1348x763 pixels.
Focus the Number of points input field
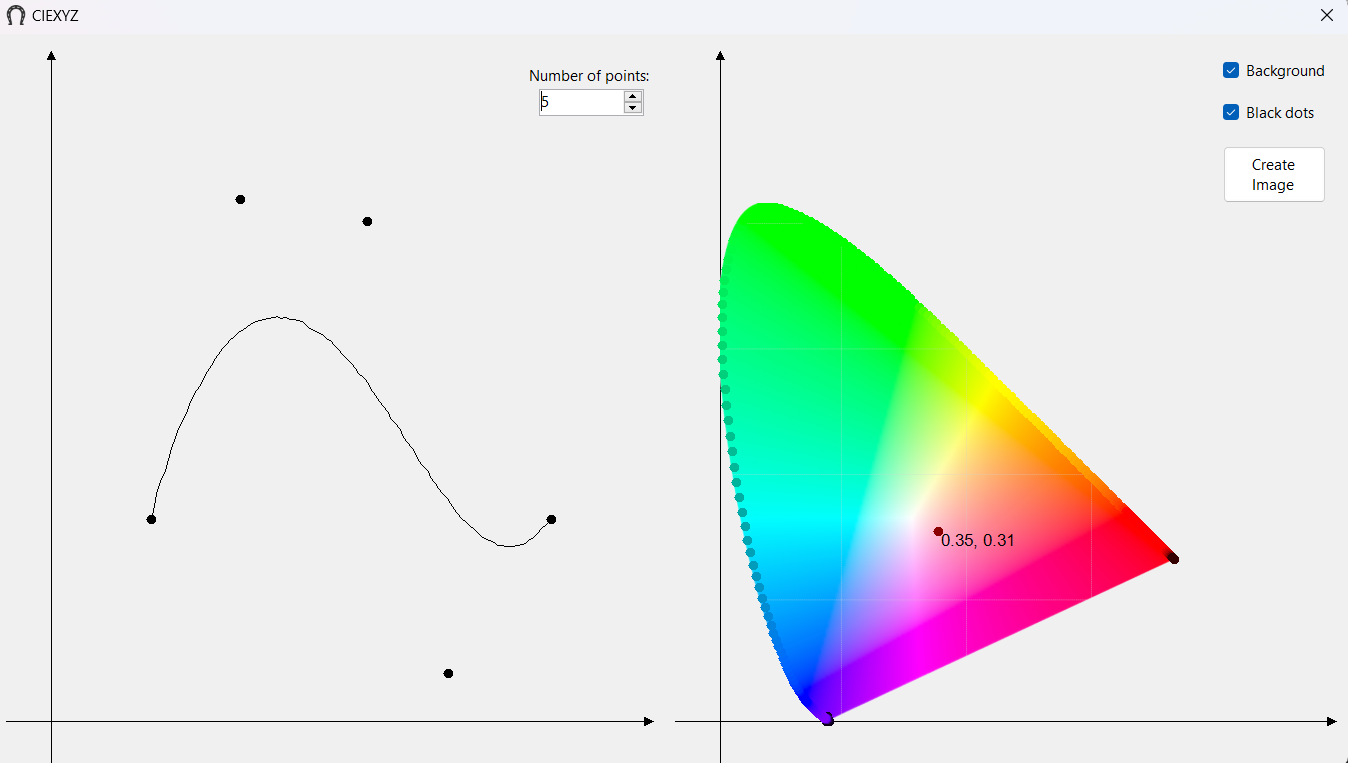coord(581,102)
